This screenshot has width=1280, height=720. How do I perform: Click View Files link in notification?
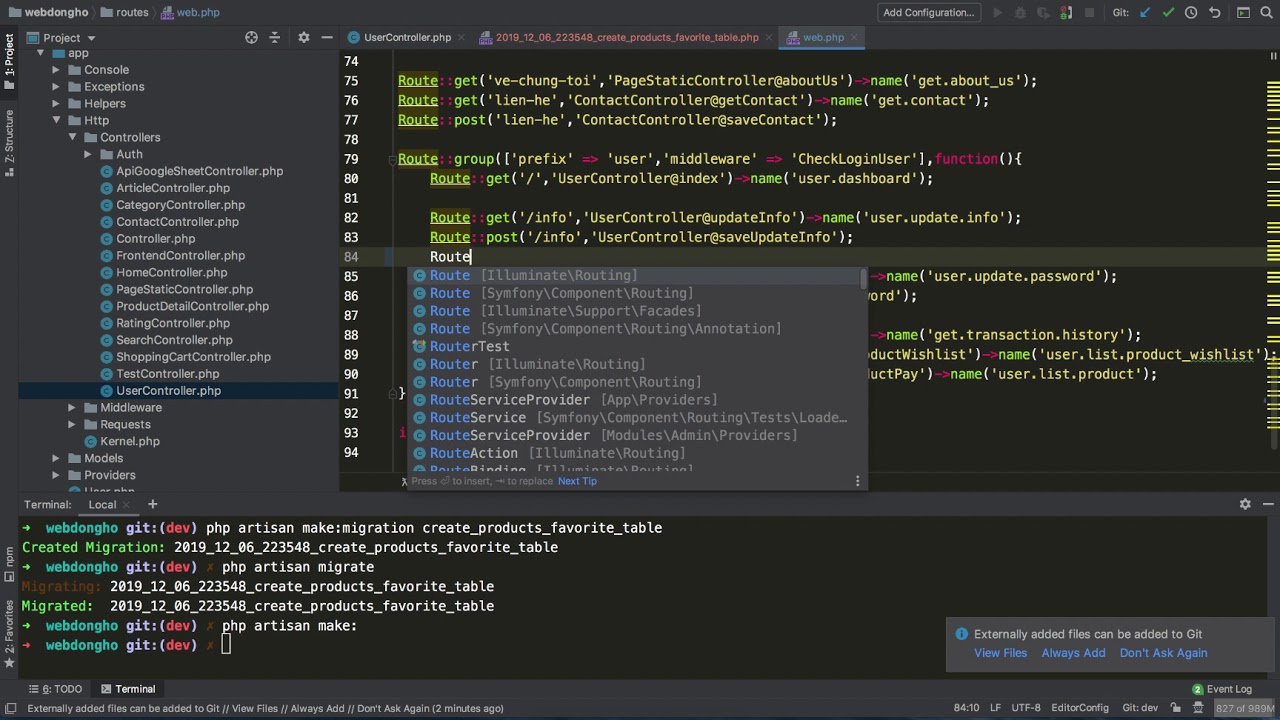tap(1000, 653)
